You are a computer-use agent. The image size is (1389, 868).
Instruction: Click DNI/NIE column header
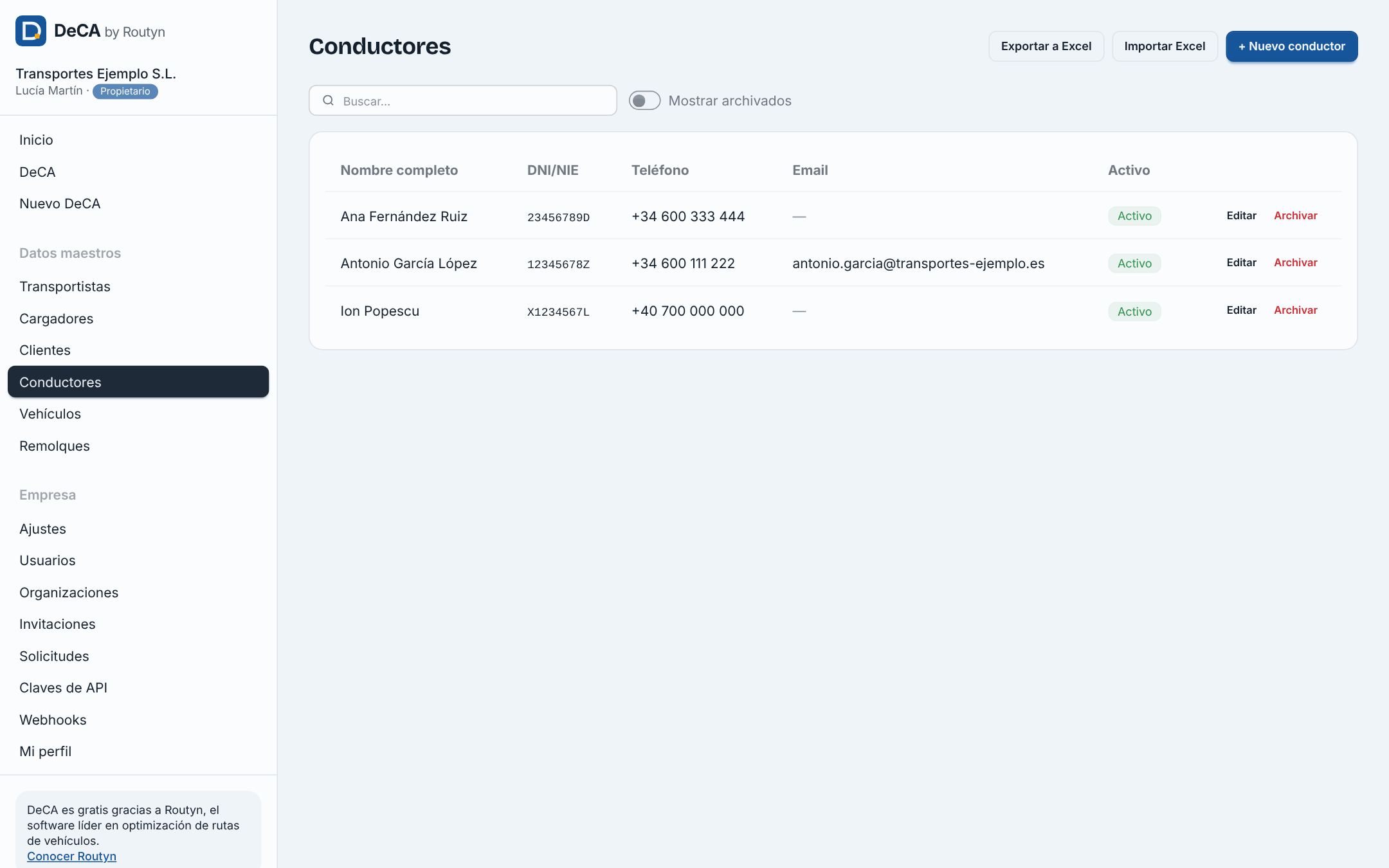tap(552, 170)
